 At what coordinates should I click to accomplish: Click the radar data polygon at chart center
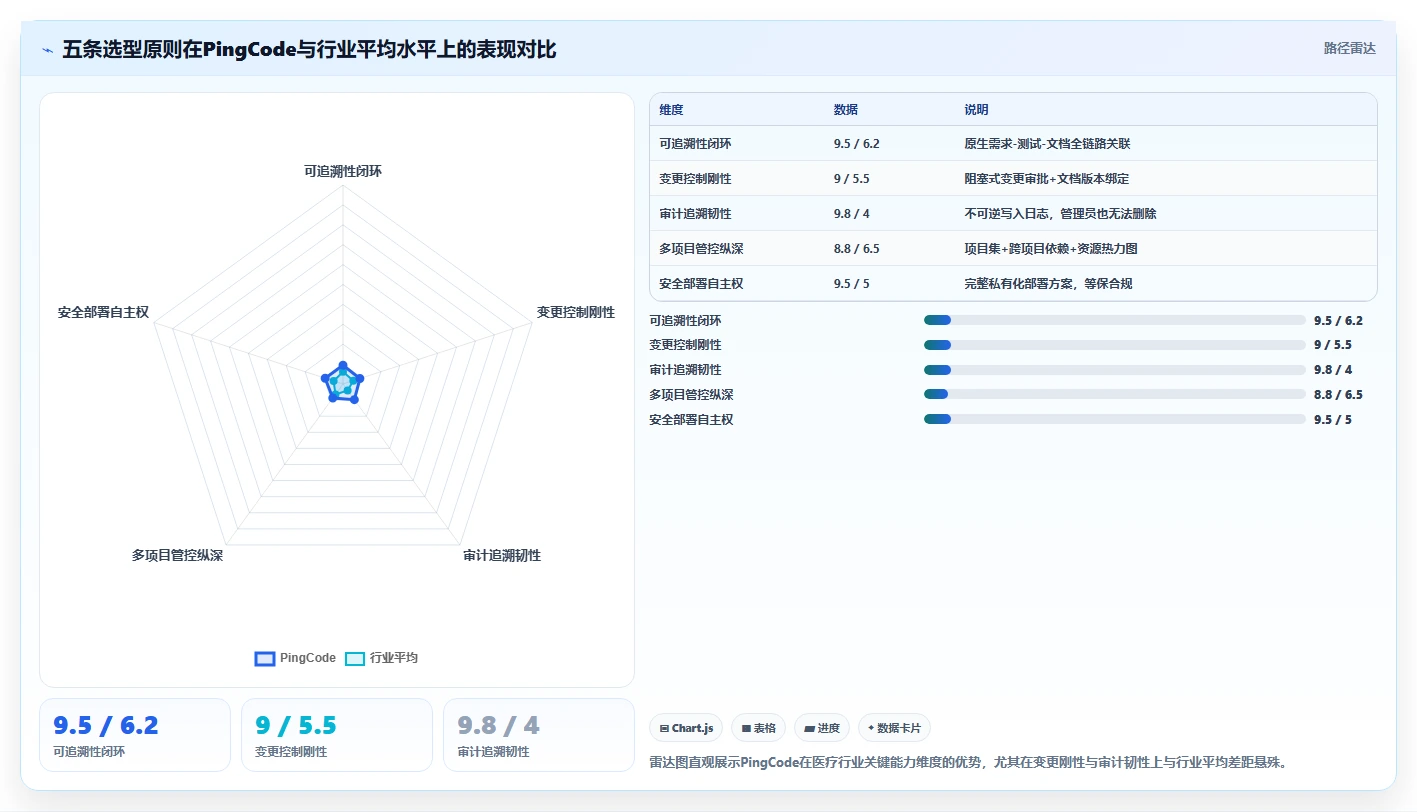(343, 383)
